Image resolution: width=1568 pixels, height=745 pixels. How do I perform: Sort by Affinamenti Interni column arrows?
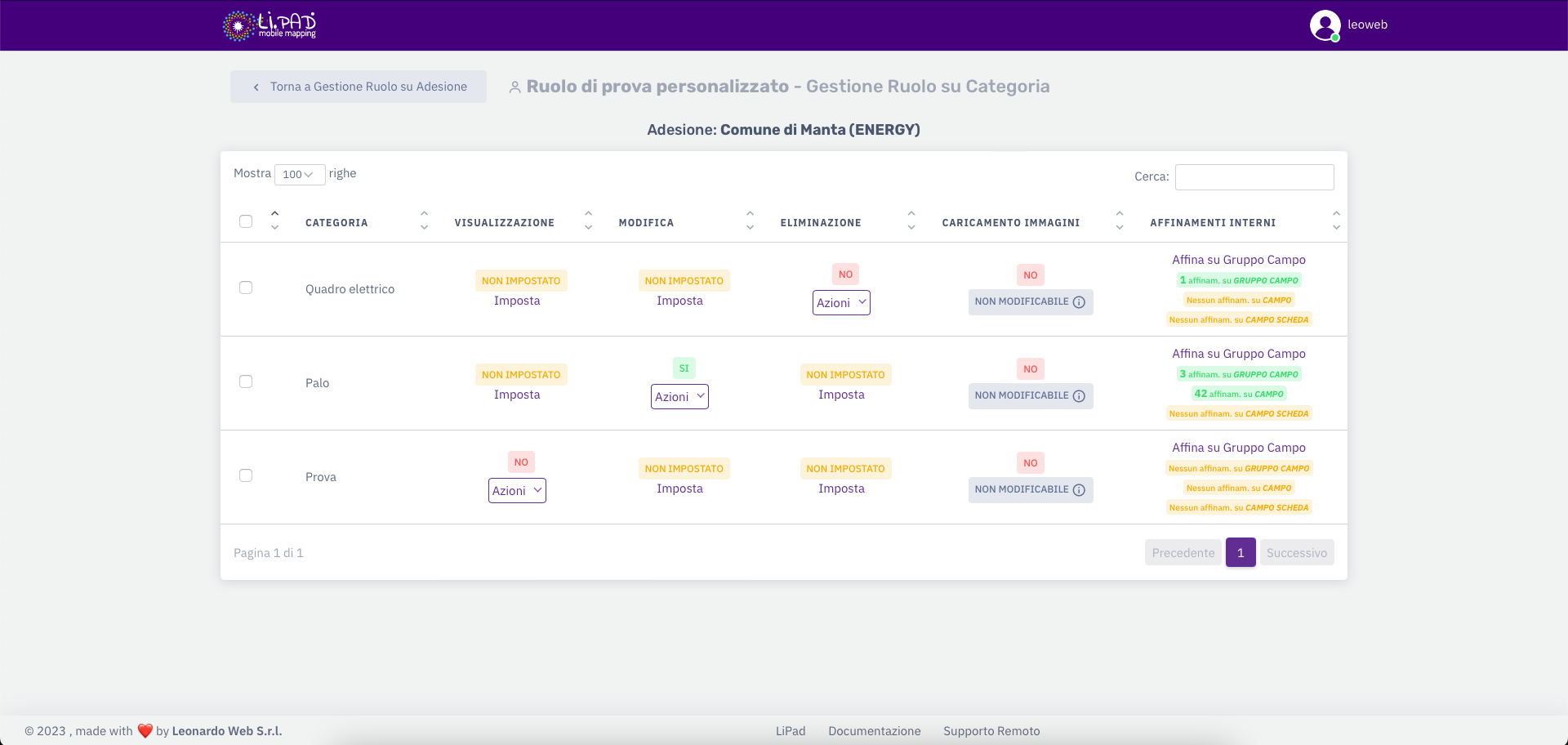1336,221
